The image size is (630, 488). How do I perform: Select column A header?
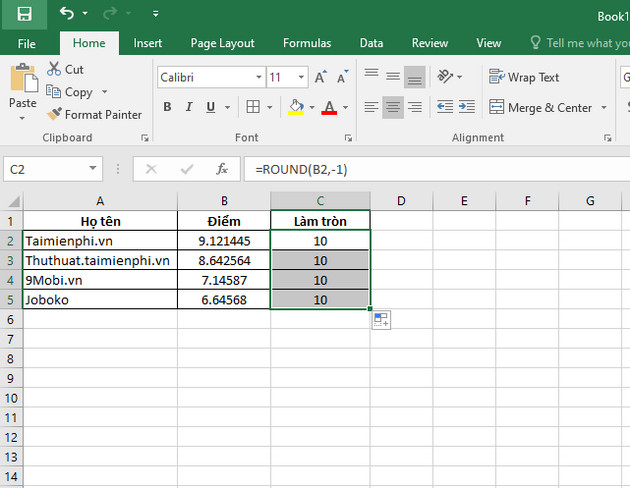click(x=100, y=200)
